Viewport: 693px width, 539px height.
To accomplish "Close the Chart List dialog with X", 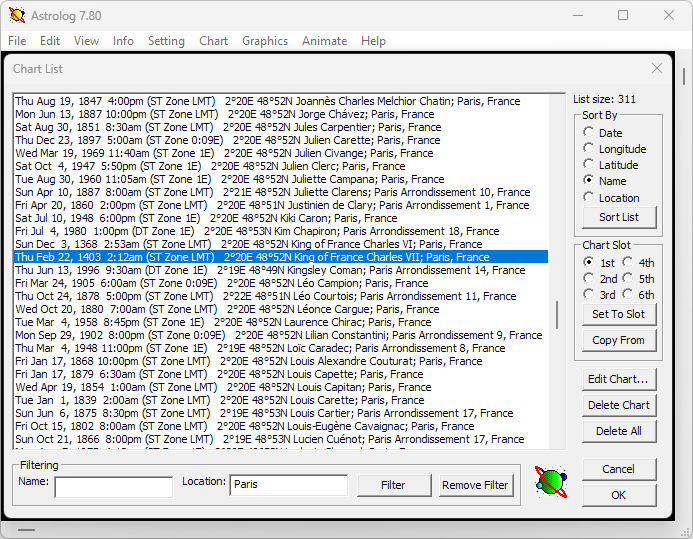I will [x=657, y=68].
